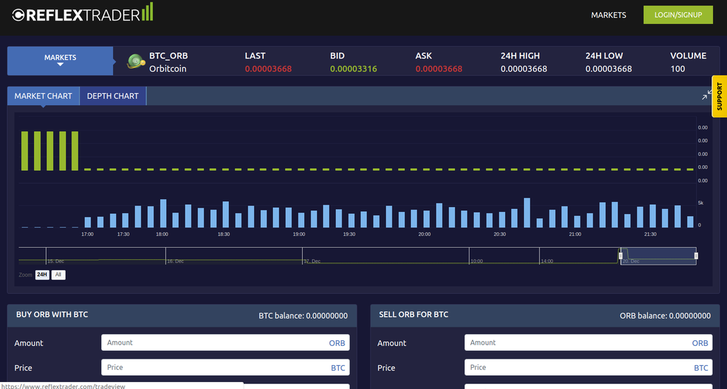
Task: Click the sell Price input field
Action: pos(588,367)
